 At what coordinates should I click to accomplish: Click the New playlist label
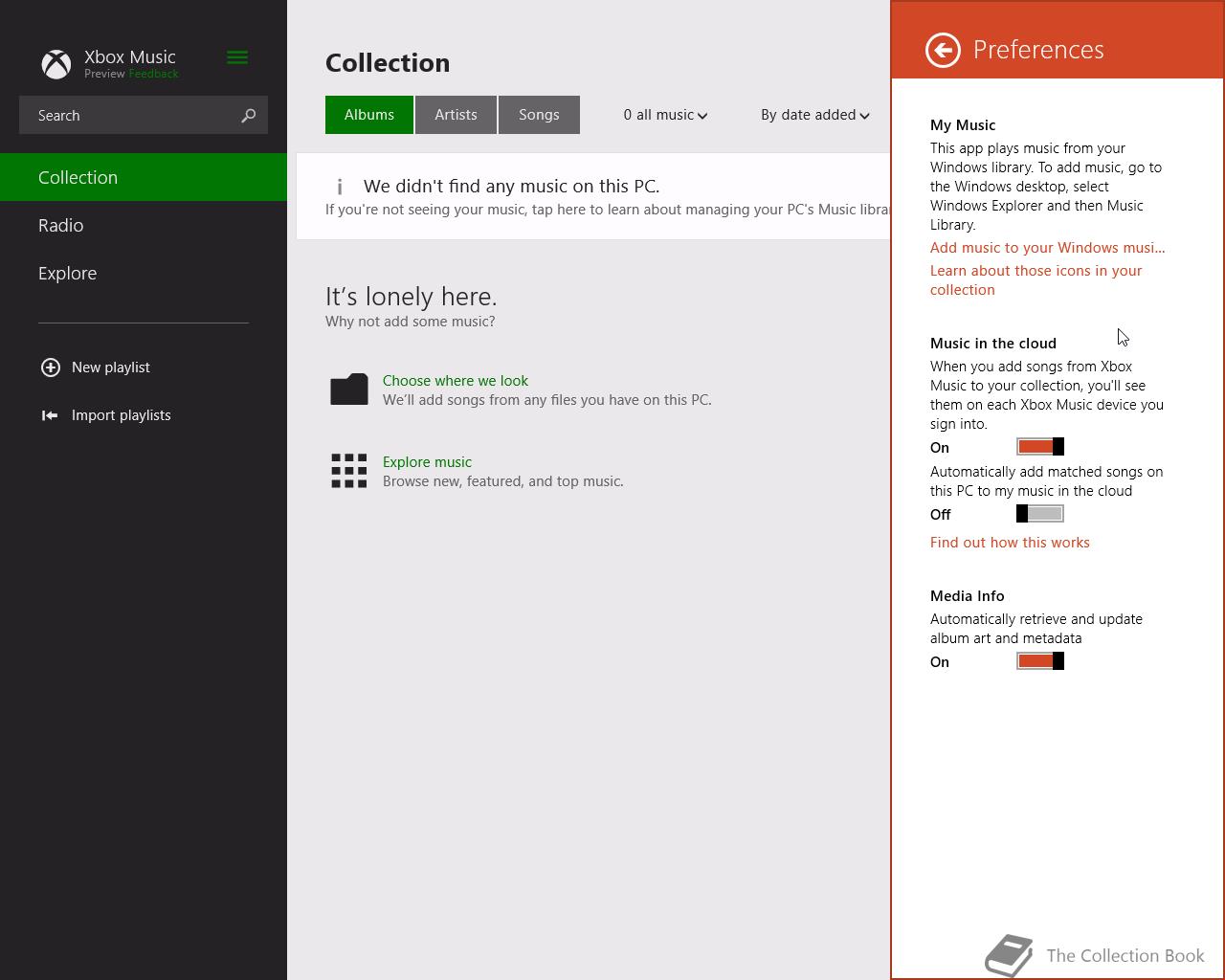pos(111,367)
